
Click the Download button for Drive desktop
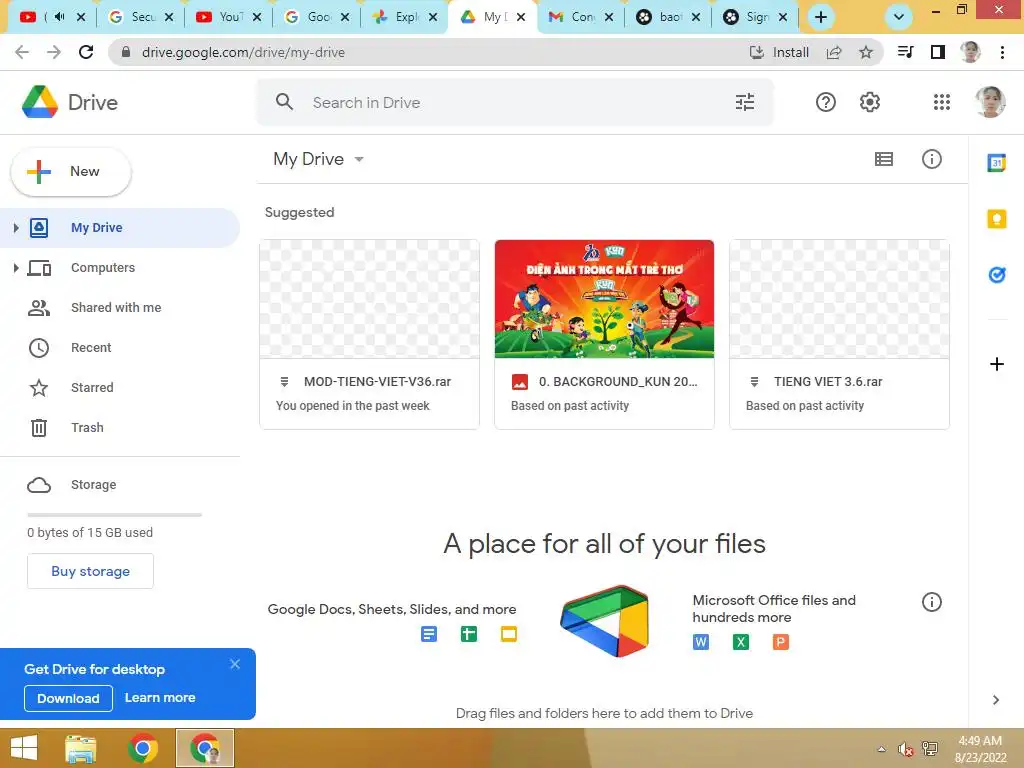tap(68, 698)
